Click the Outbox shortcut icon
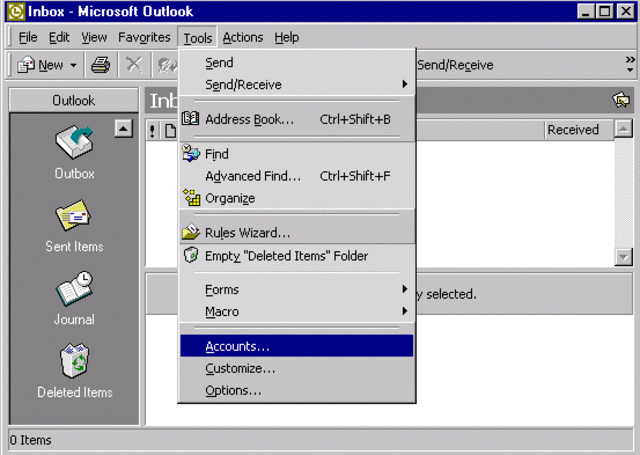 click(74, 142)
